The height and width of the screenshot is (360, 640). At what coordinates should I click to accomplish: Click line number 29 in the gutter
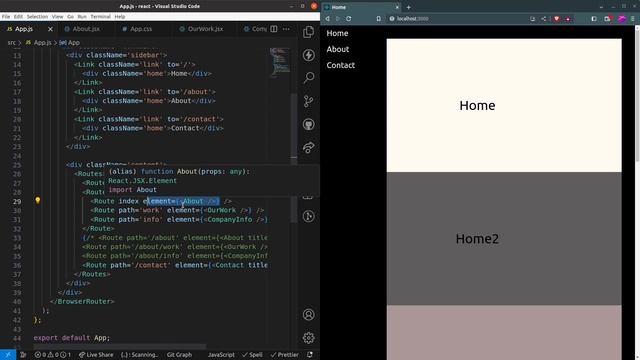(17, 201)
